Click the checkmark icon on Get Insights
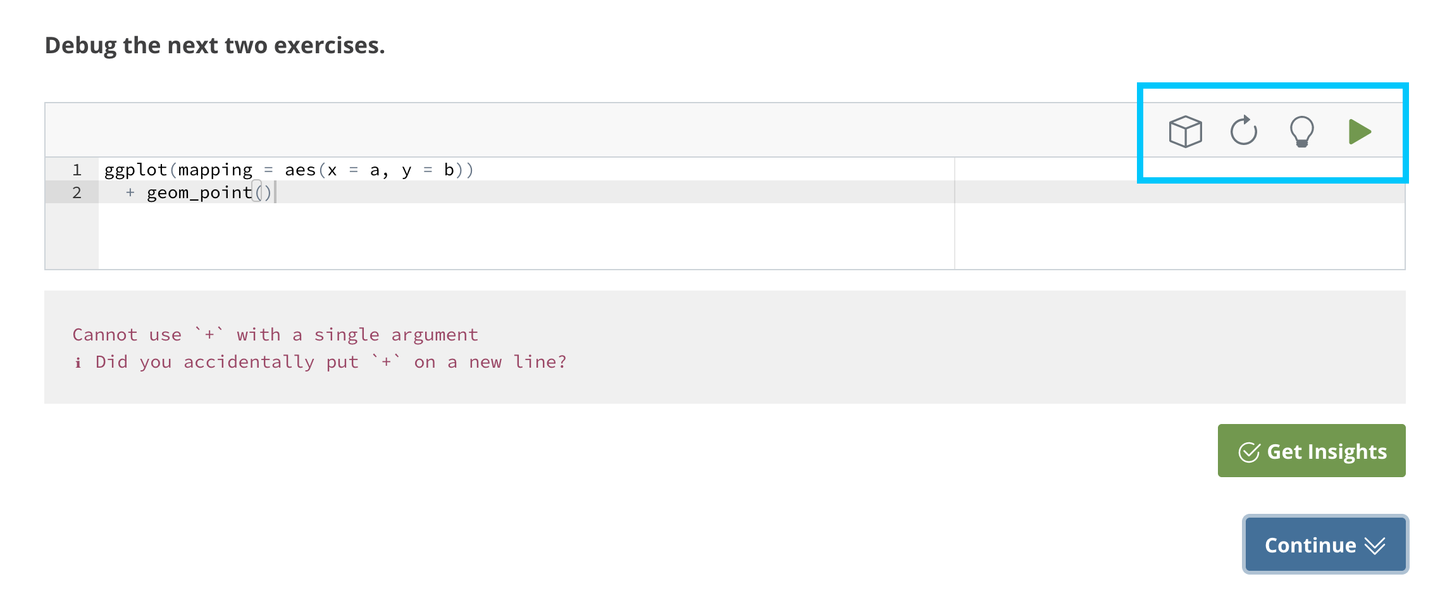The width and height of the screenshot is (1440, 600). (1248, 452)
